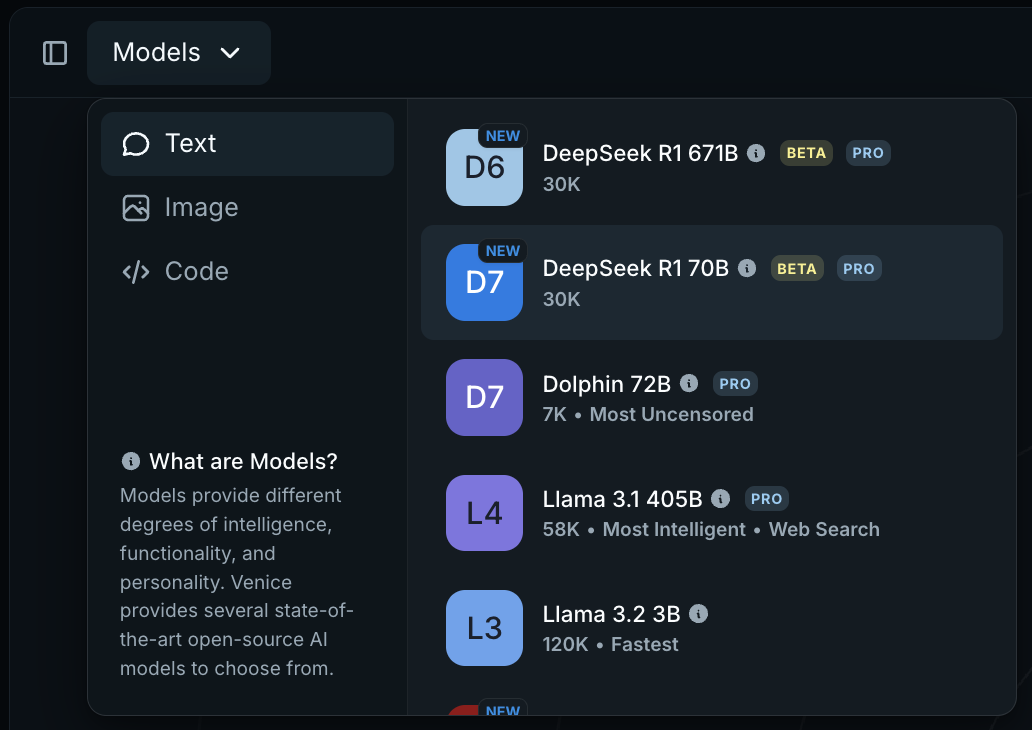This screenshot has height=730, width=1032.
Task: Select the Text category tab
Action: point(247,144)
